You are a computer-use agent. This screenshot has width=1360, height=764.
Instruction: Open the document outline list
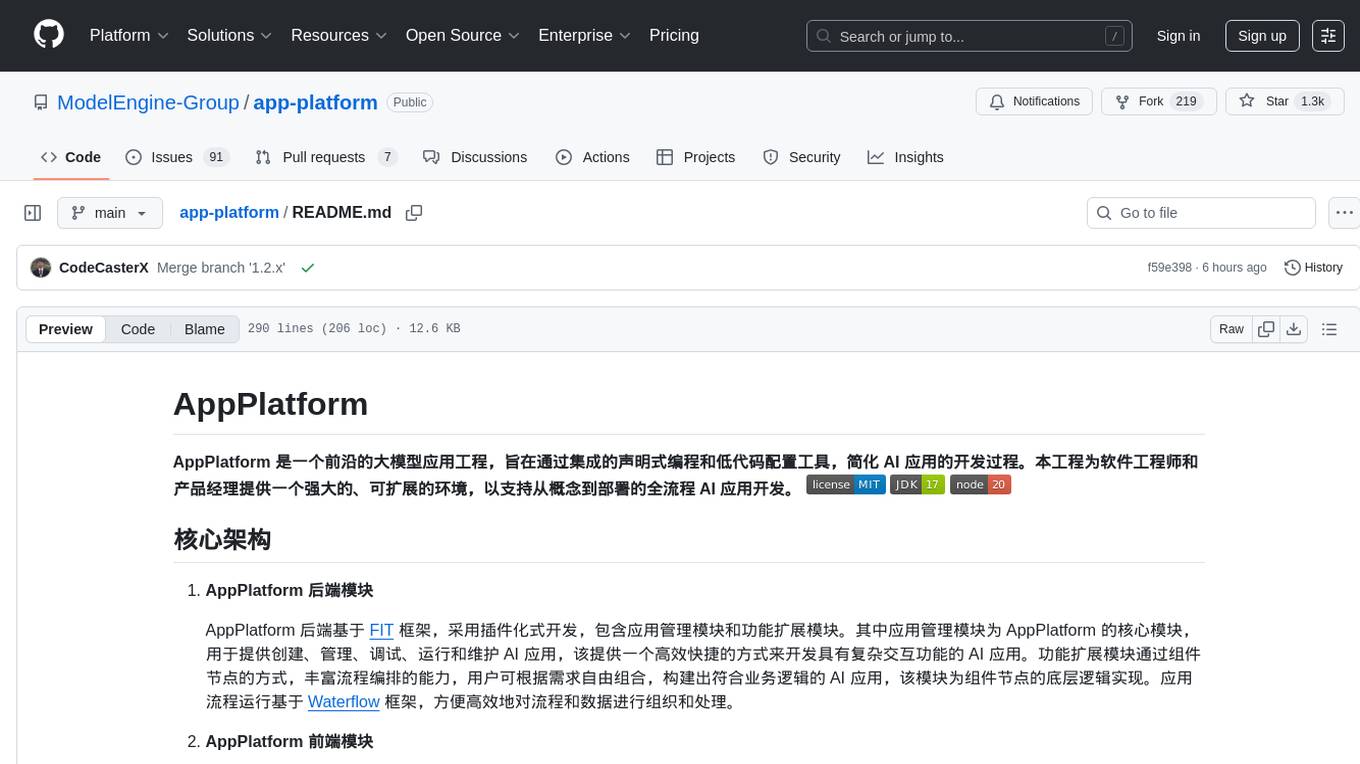(x=1329, y=329)
